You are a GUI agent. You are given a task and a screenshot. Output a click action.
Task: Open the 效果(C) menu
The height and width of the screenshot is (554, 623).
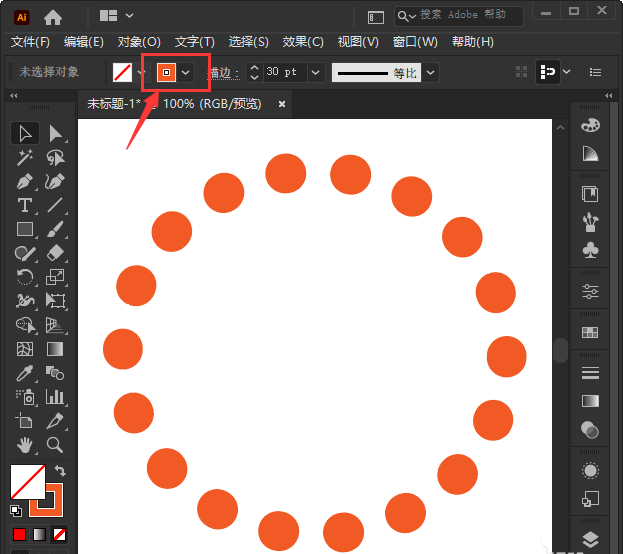point(303,42)
